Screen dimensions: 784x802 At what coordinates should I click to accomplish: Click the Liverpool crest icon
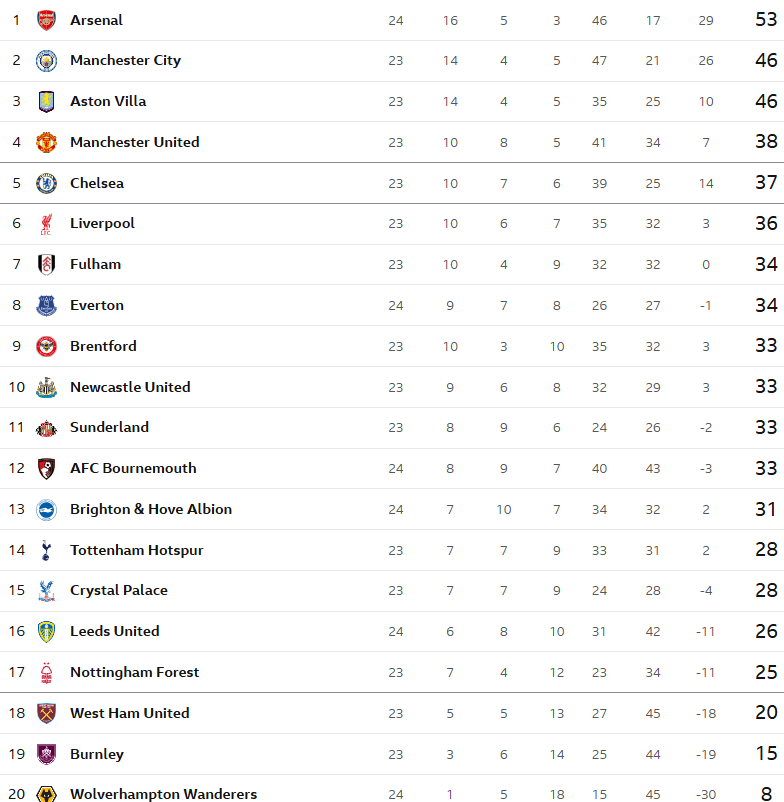click(x=46, y=224)
